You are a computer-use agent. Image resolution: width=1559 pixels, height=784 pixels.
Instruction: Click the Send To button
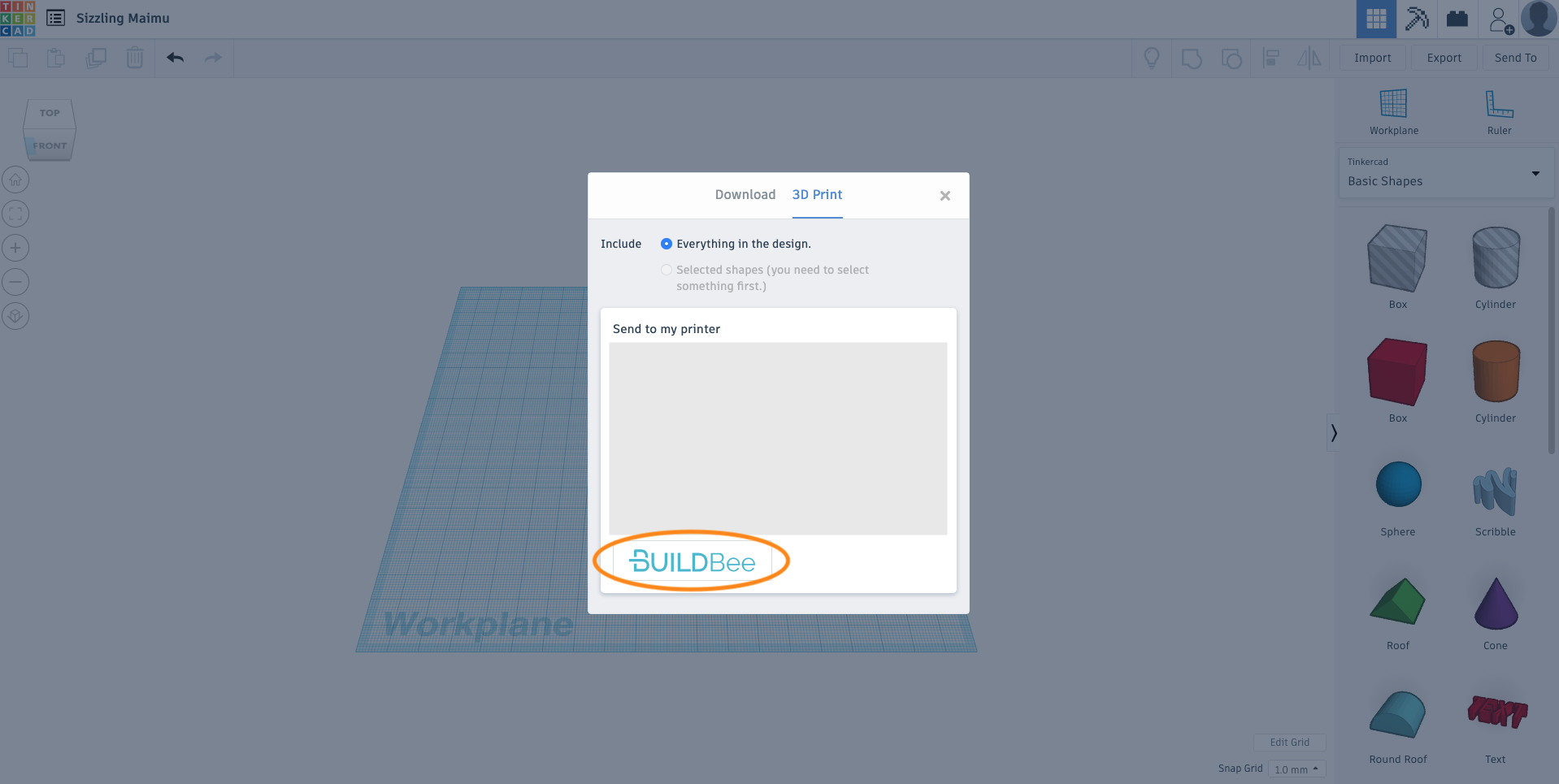click(x=1516, y=58)
